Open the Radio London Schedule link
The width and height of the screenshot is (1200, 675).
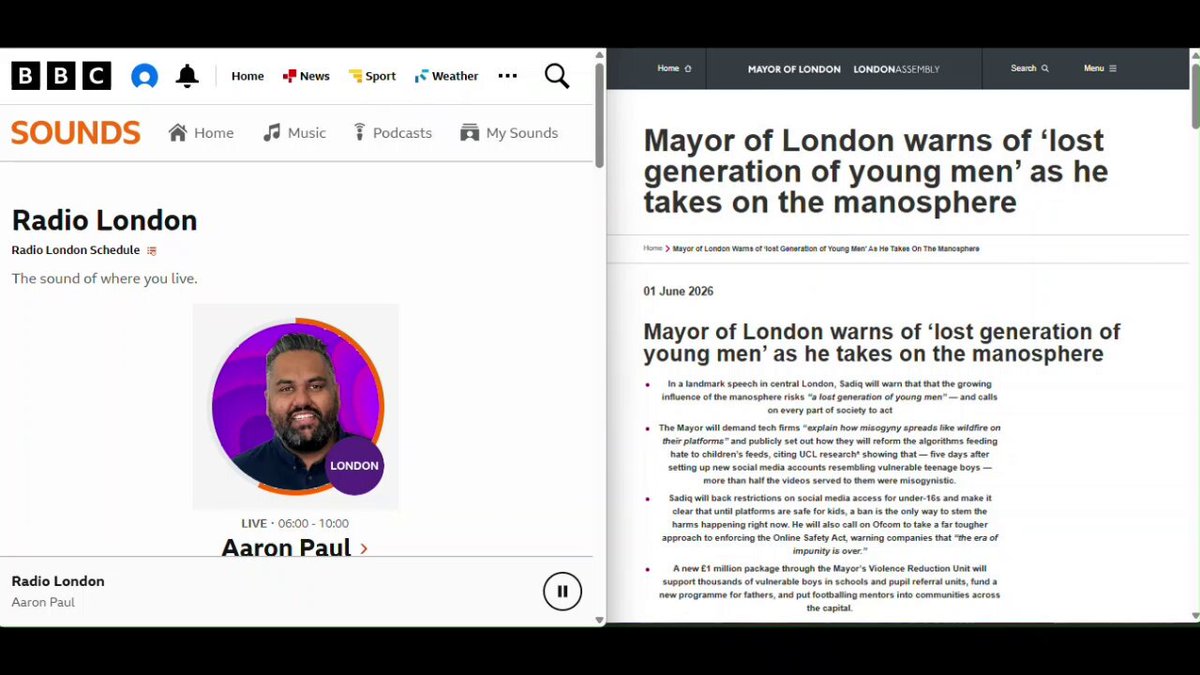pos(76,250)
